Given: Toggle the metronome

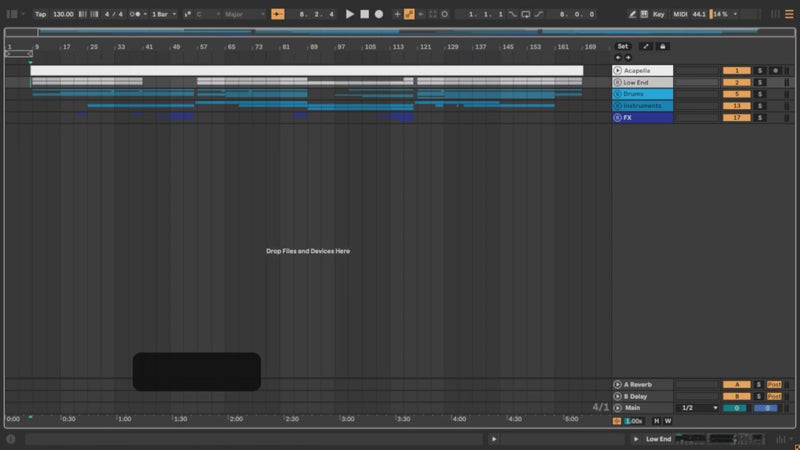Looking at the screenshot, I should [x=135, y=14].
